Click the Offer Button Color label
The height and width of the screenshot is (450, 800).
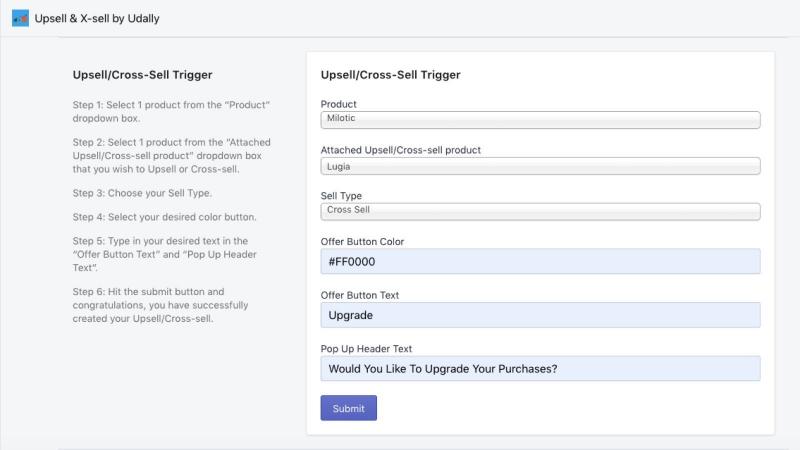[362, 242]
